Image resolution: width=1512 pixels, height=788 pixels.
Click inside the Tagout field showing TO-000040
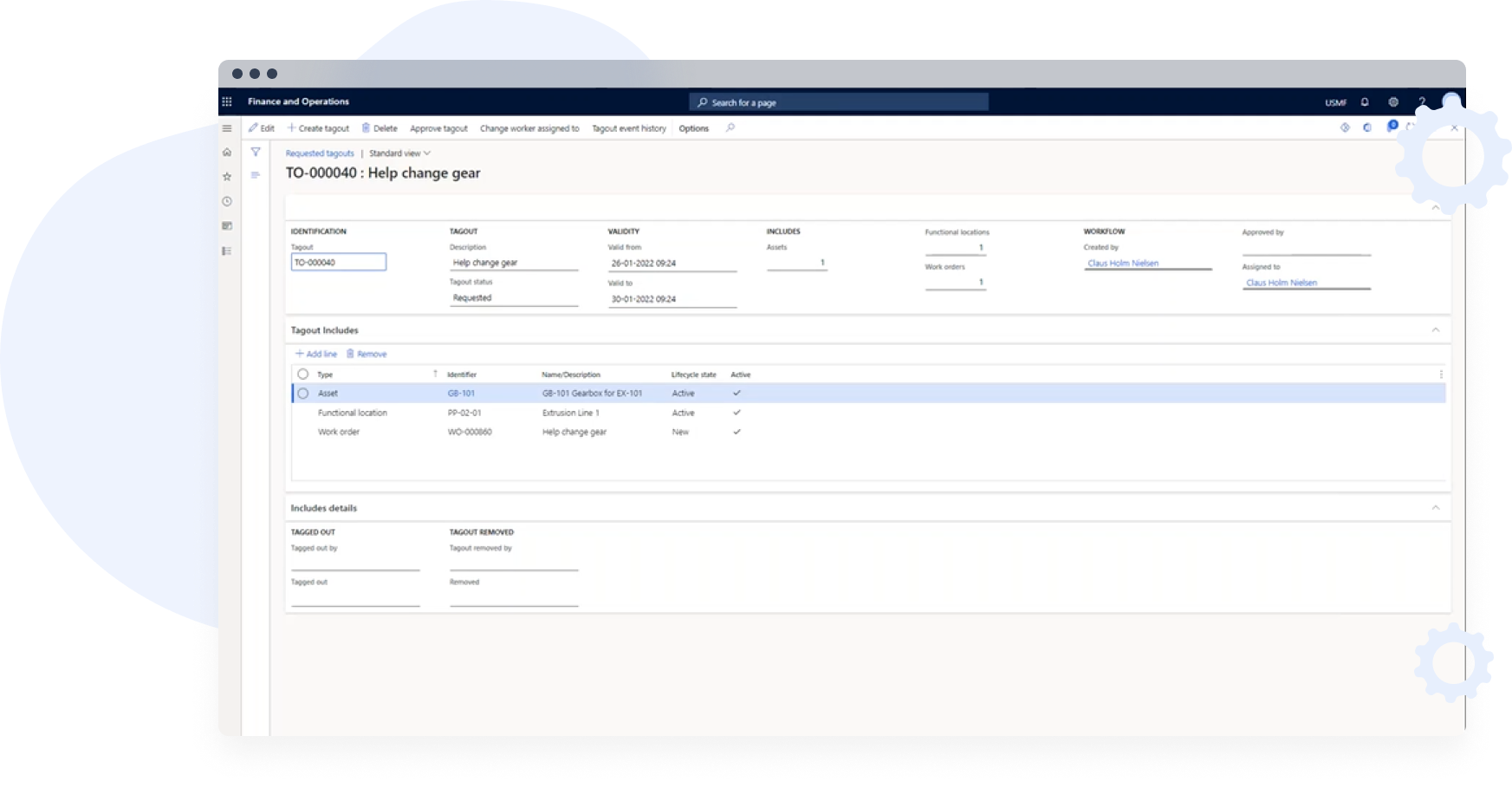coord(338,261)
